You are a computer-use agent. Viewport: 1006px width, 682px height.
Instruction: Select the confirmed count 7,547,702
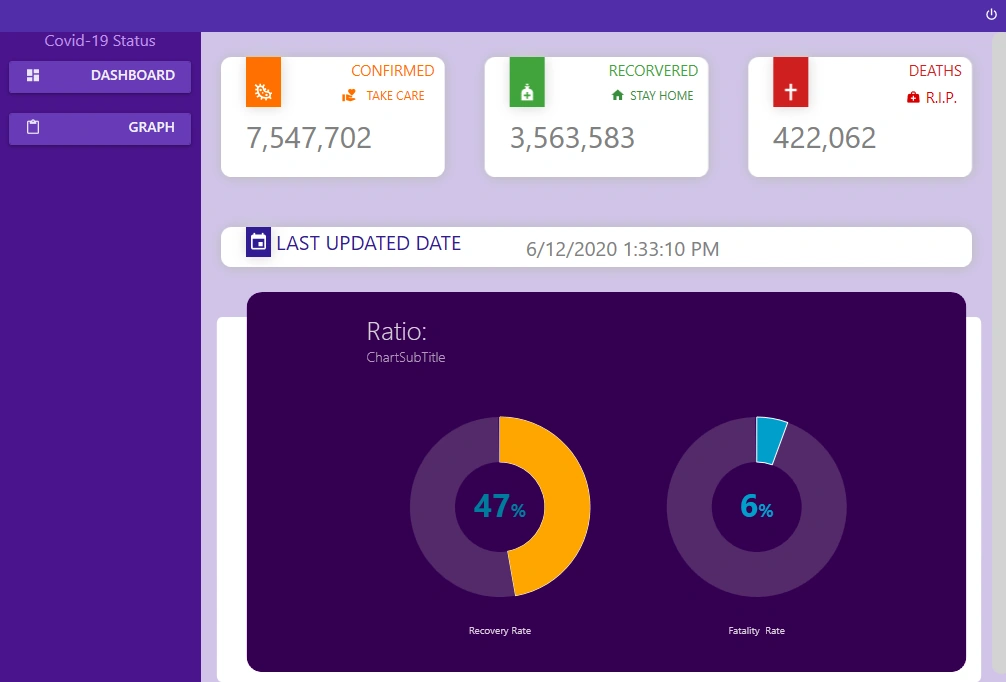click(309, 138)
